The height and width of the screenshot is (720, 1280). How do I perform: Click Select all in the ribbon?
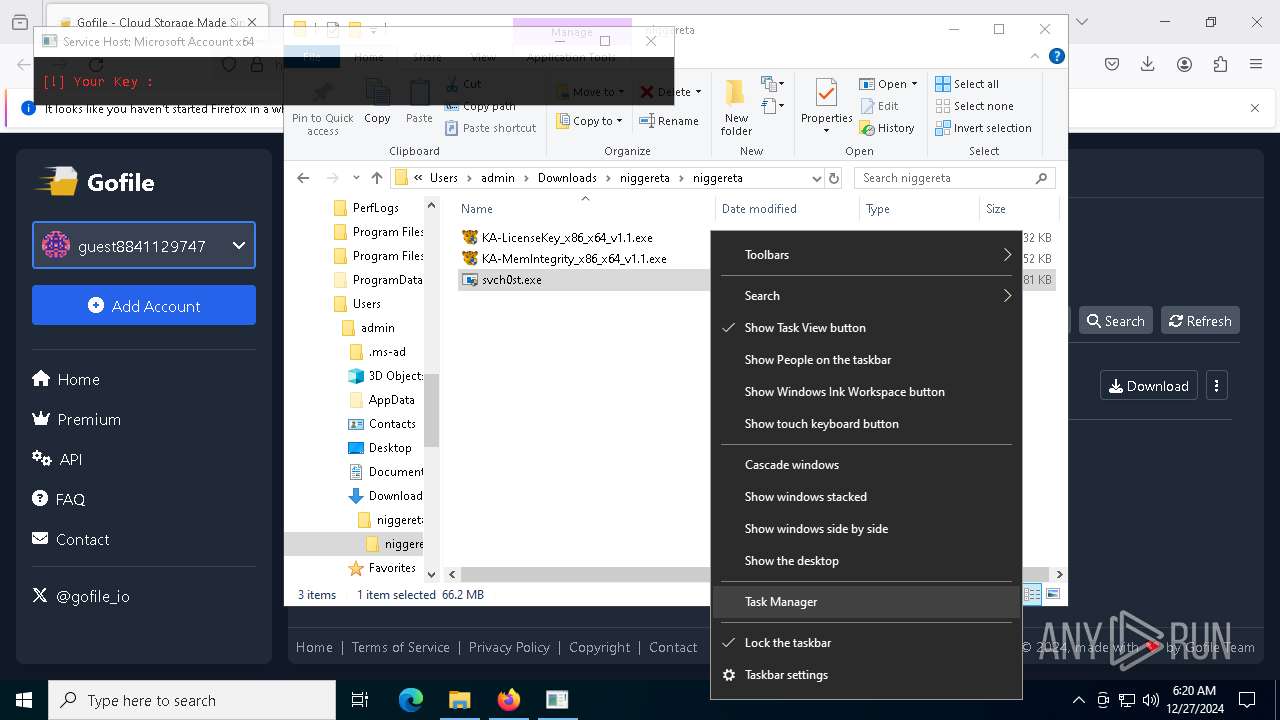(967, 84)
